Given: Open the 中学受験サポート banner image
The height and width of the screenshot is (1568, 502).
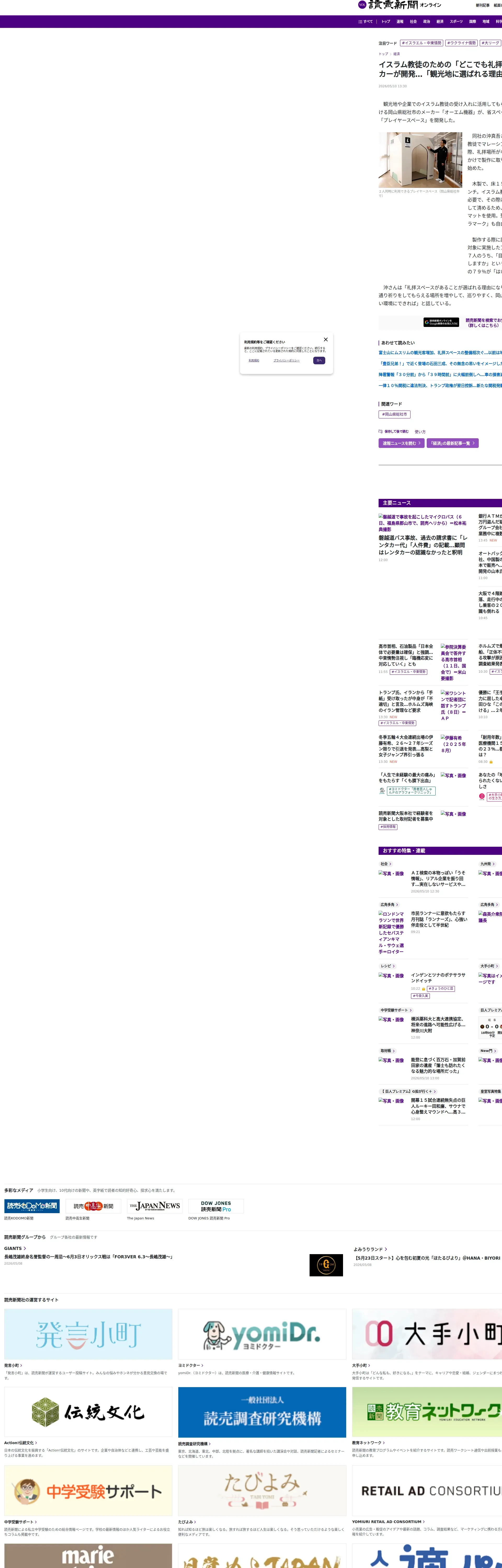Looking at the screenshot, I should coord(88,1491).
